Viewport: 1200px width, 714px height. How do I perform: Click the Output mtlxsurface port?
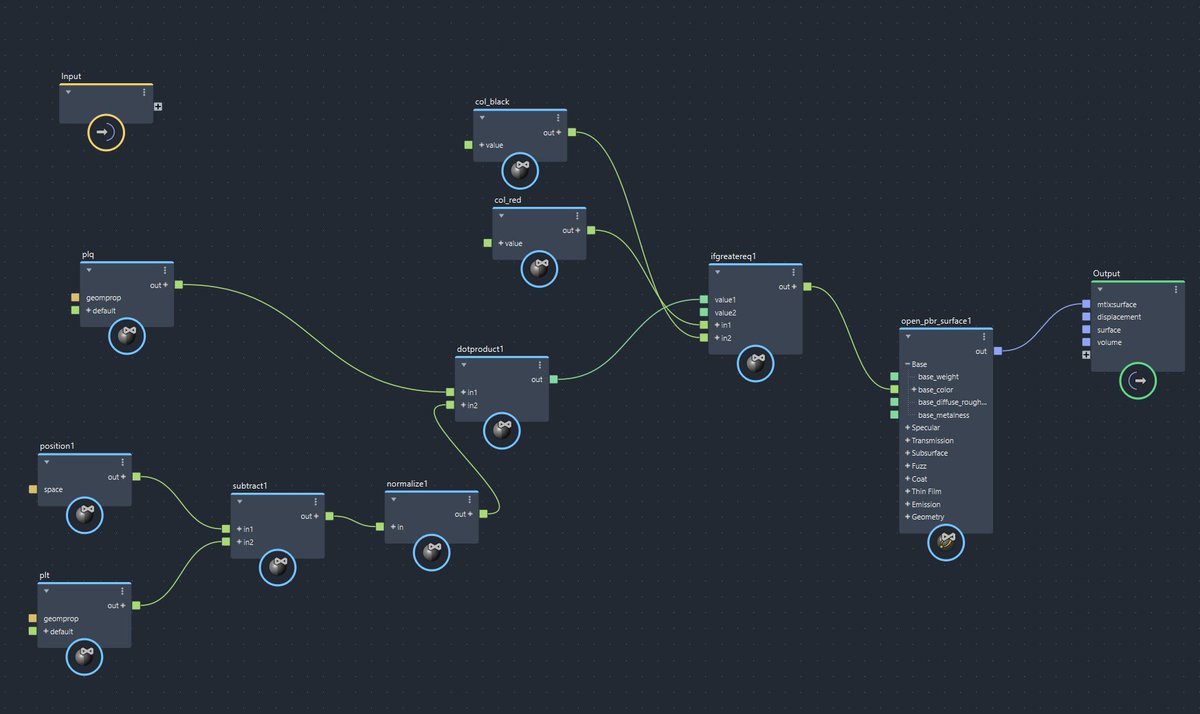pos(1086,304)
